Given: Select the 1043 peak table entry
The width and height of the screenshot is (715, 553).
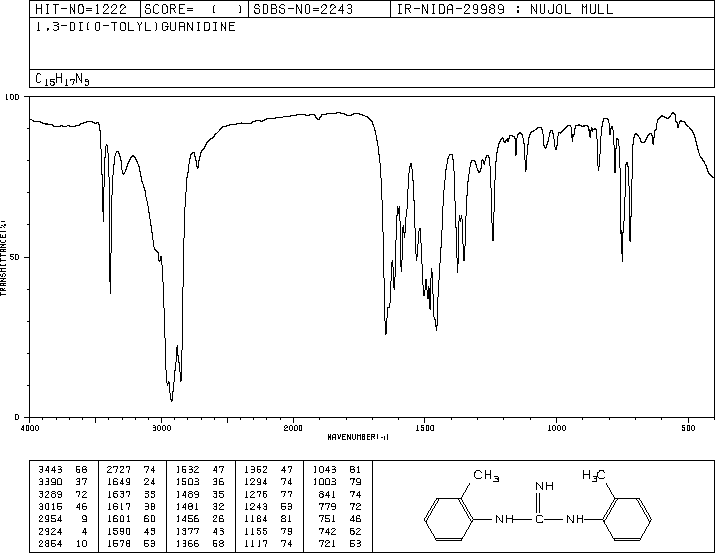Looking at the screenshot, I should 337,470.
